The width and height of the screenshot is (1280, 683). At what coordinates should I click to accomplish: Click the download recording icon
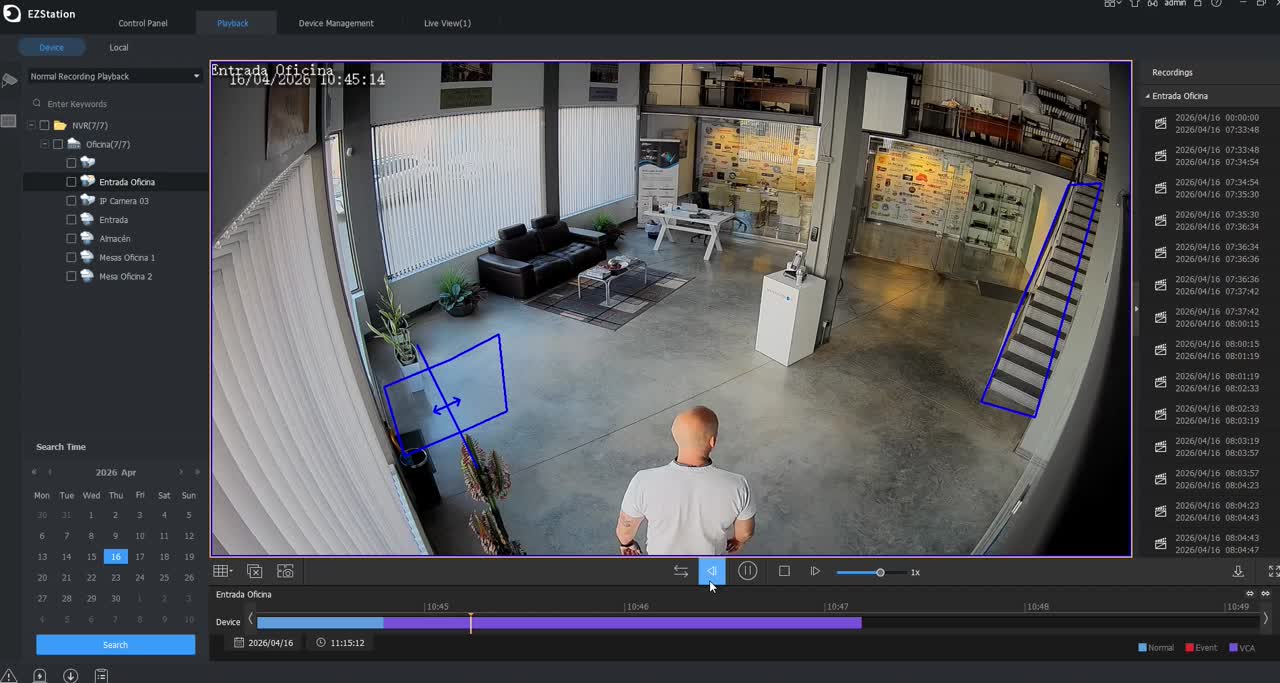tap(1238, 571)
